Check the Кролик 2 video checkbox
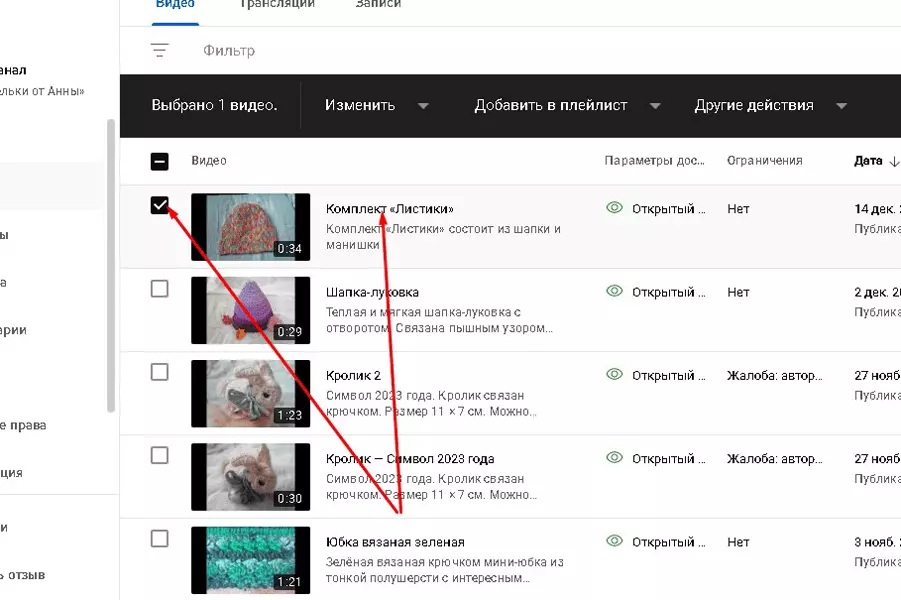The height and width of the screenshot is (600, 901). point(160,372)
